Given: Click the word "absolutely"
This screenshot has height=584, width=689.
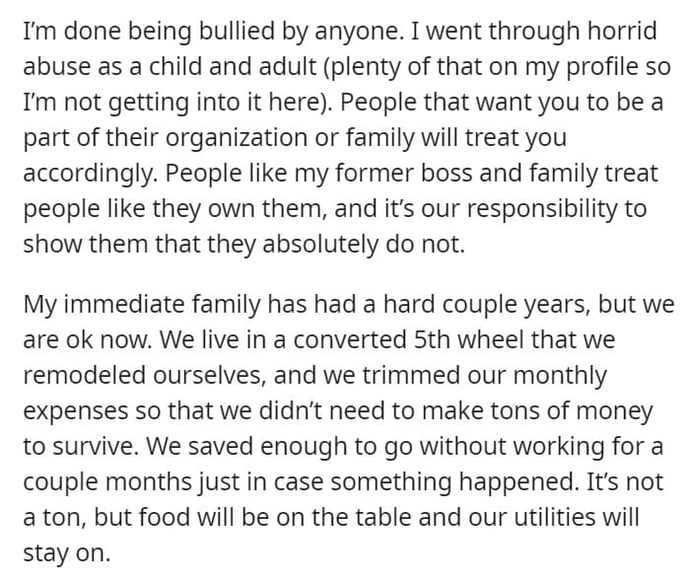Looking at the screenshot, I should [x=320, y=244].
